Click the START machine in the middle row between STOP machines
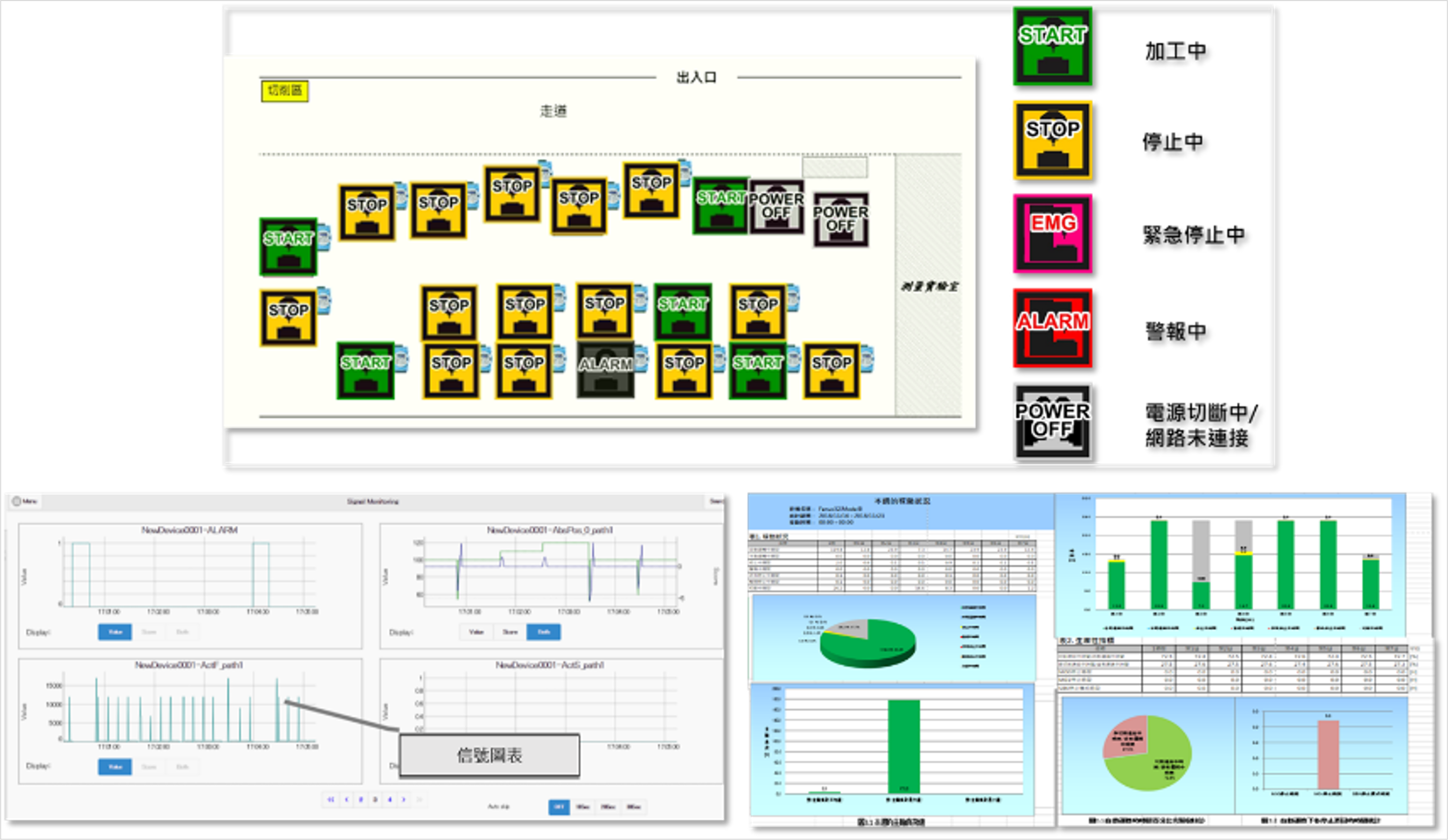The image size is (1448, 840). click(x=683, y=311)
